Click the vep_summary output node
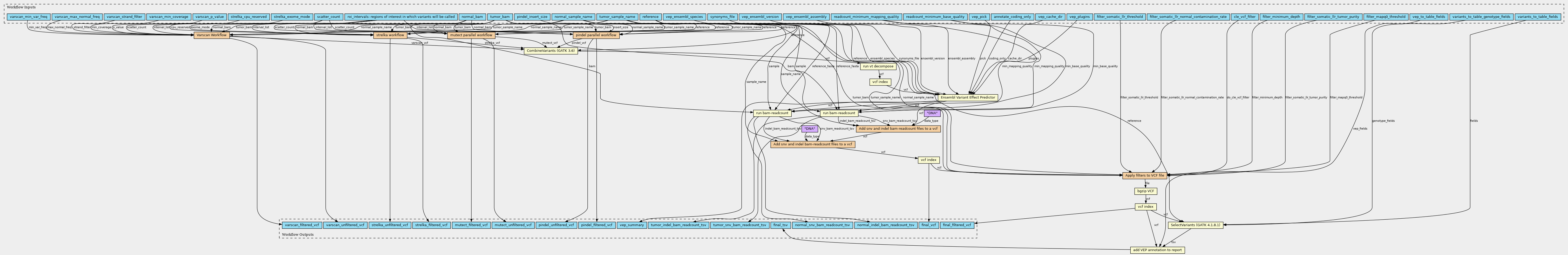1568x255 pixels. pyautogui.click(x=631, y=225)
